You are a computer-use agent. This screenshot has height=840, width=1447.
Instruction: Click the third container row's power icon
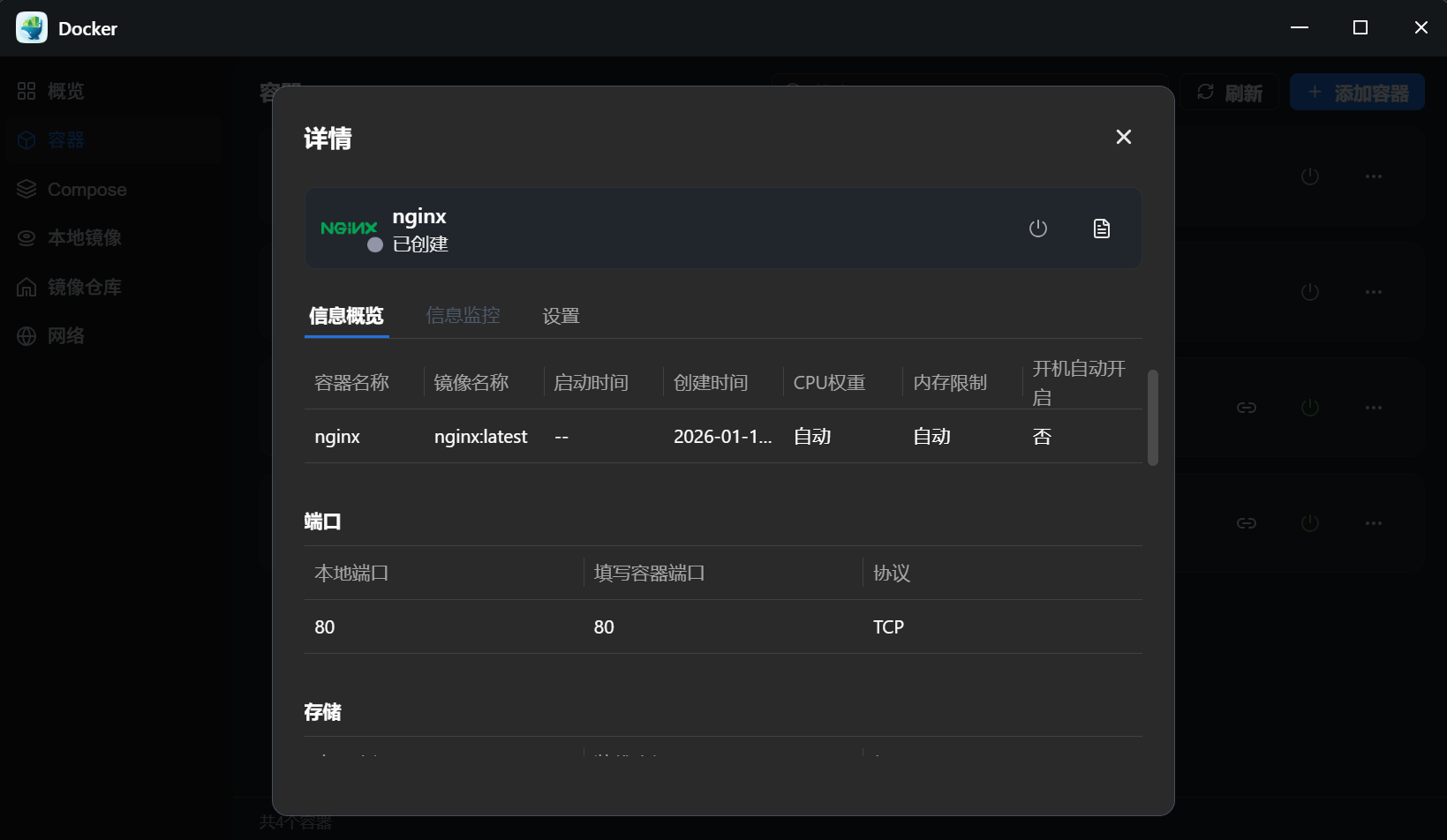pyautogui.click(x=1310, y=408)
